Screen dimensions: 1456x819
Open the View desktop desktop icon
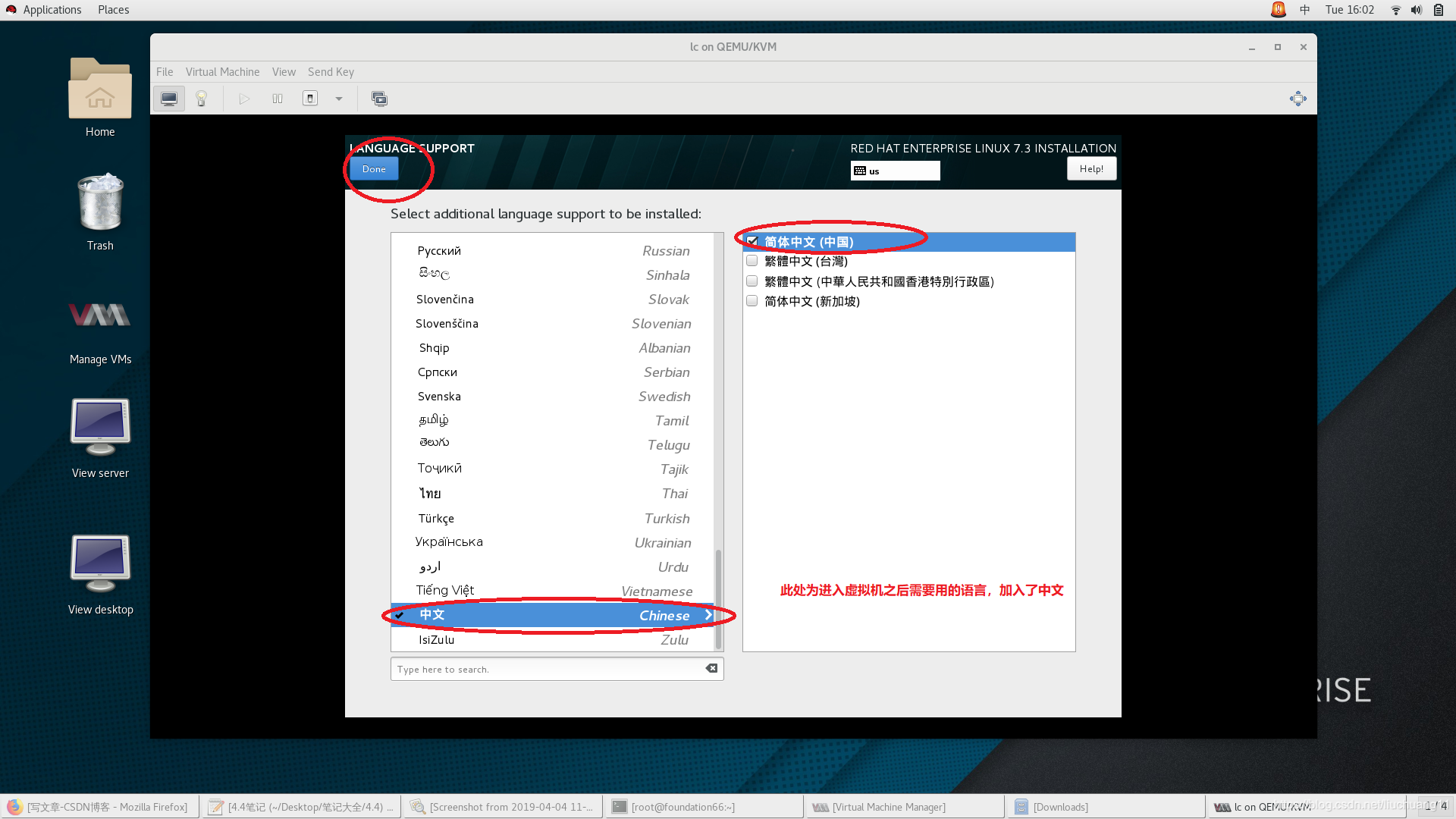(x=100, y=575)
